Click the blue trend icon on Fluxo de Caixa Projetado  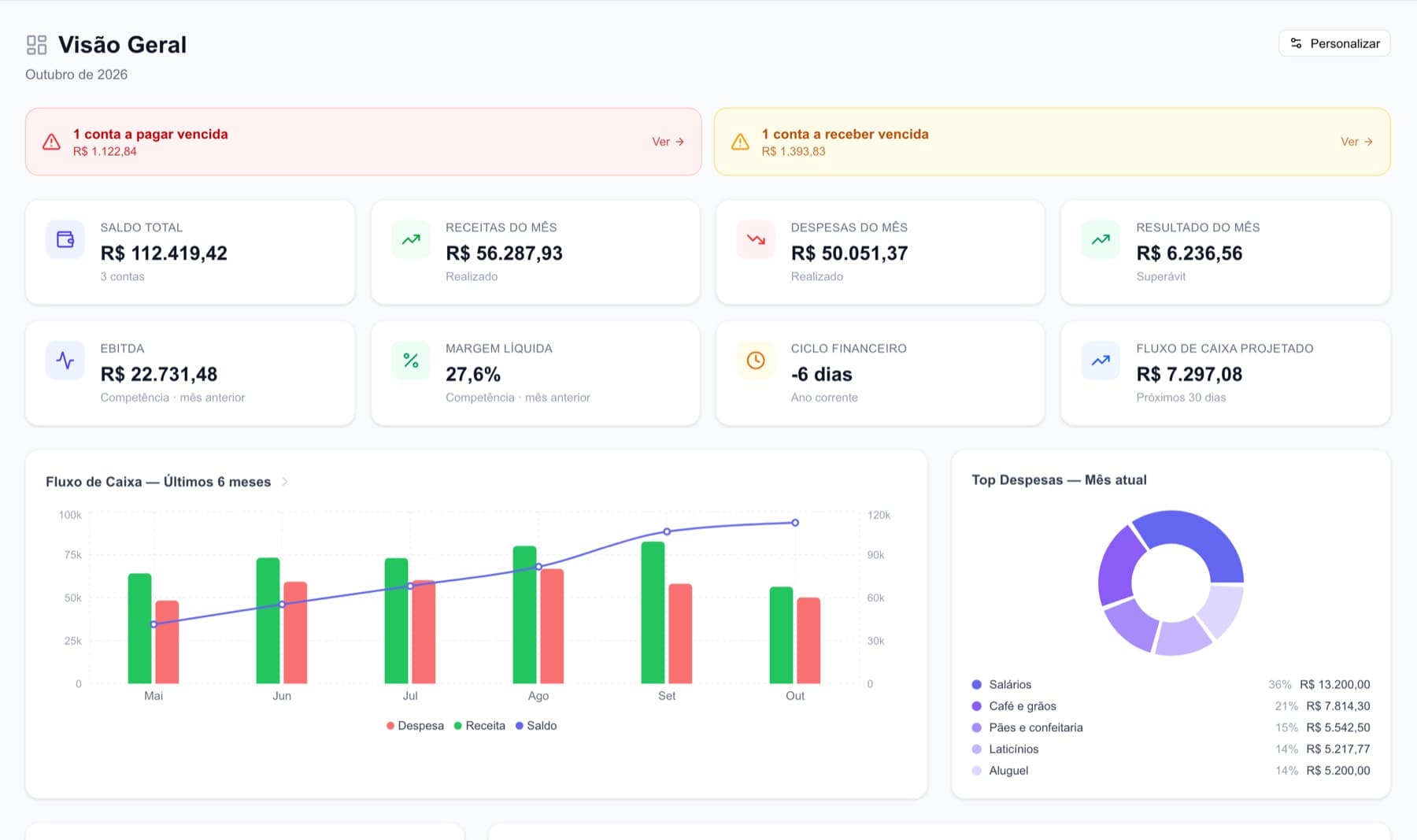(x=1101, y=361)
